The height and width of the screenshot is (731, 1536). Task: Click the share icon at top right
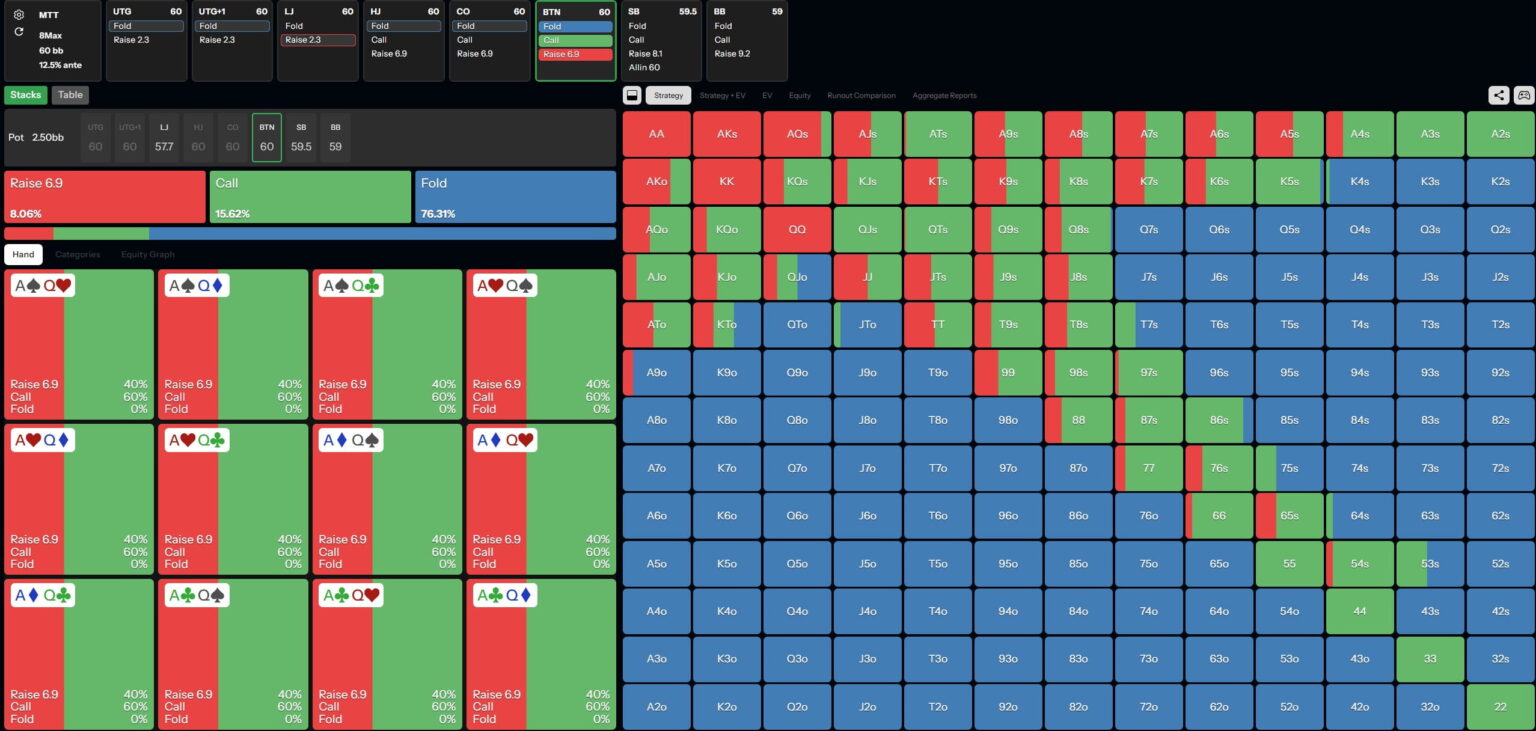pos(1498,95)
